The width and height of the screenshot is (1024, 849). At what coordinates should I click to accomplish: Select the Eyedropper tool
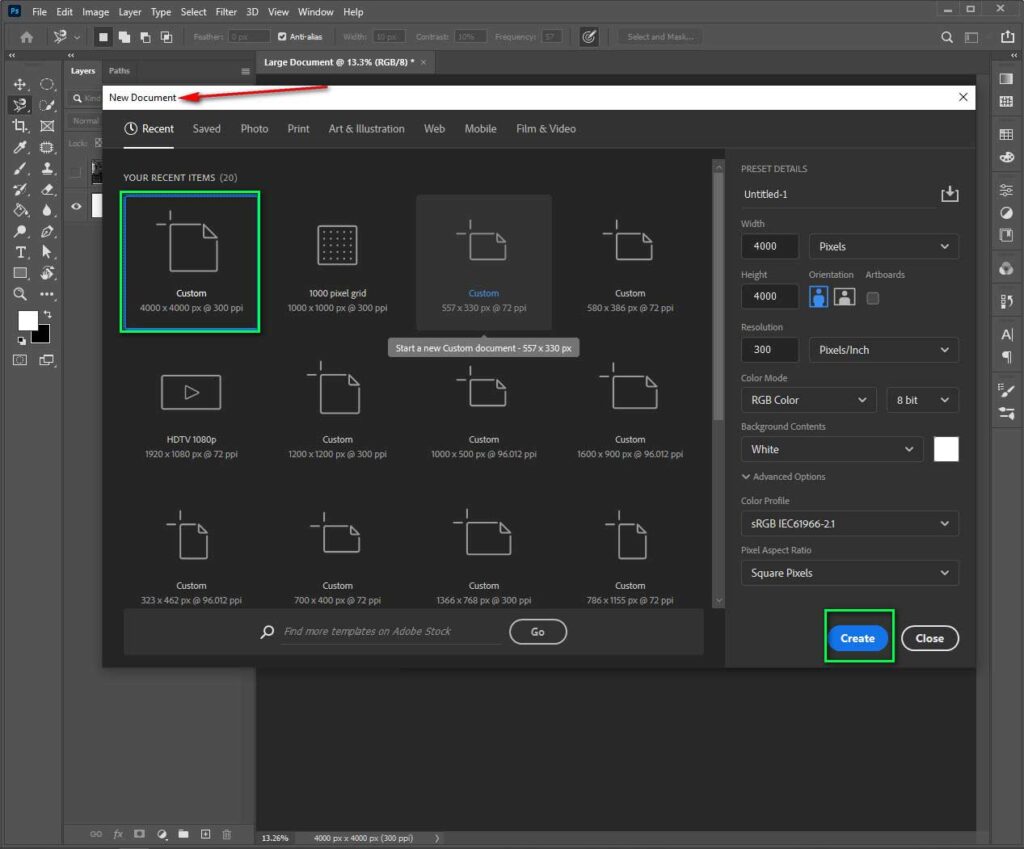pyautogui.click(x=20, y=148)
